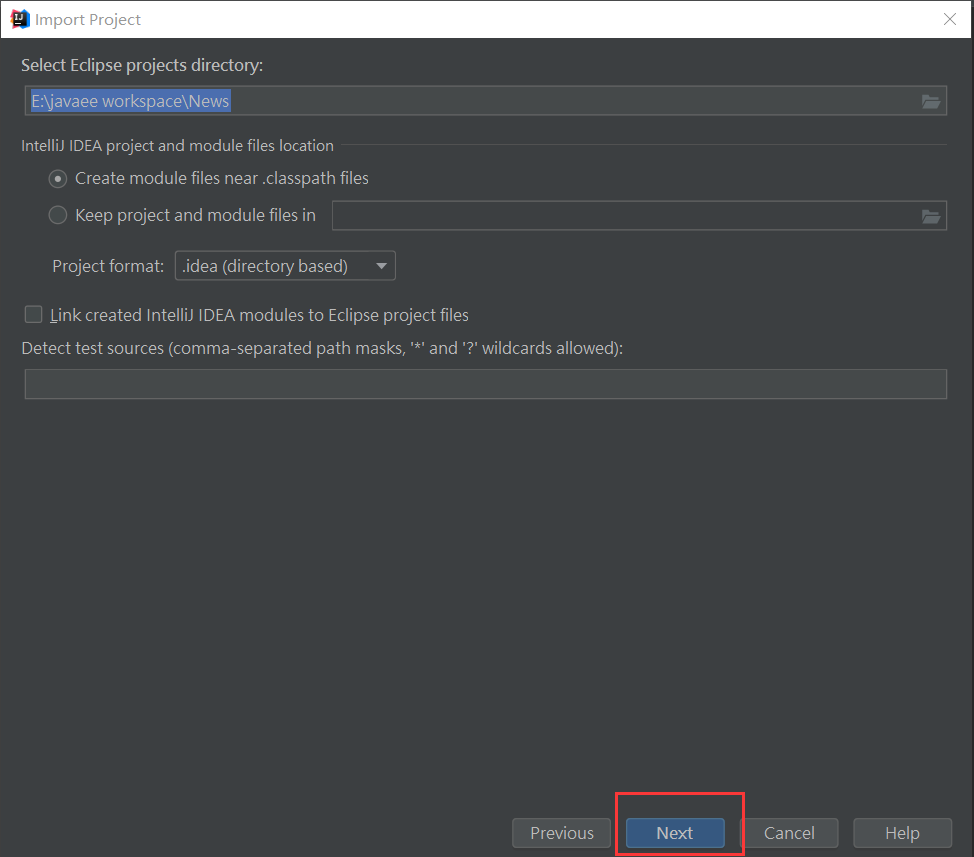974x857 pixels.
Task: Click the 'Select Eclipse projects directory:' label
Action: 142,65
